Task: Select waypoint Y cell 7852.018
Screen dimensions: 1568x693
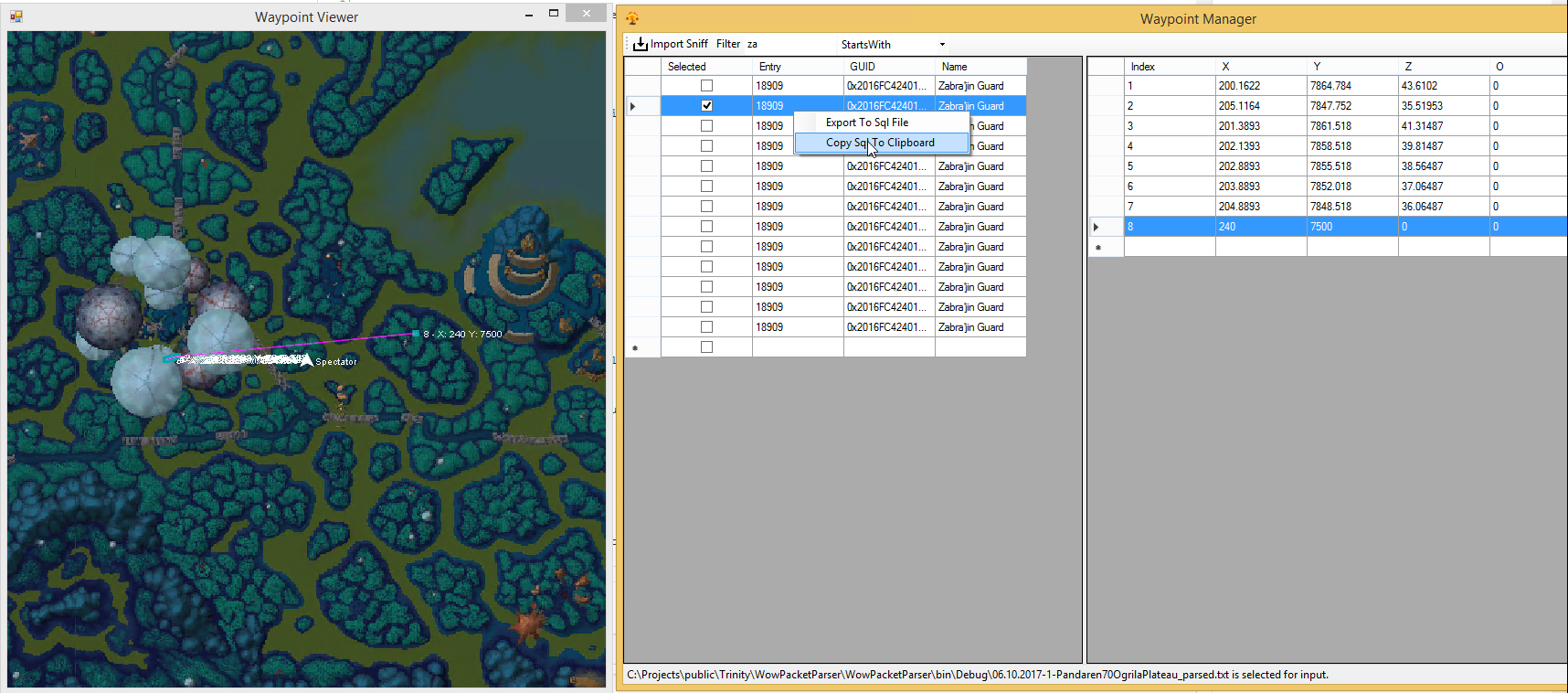Action: tap(1352, 187)
